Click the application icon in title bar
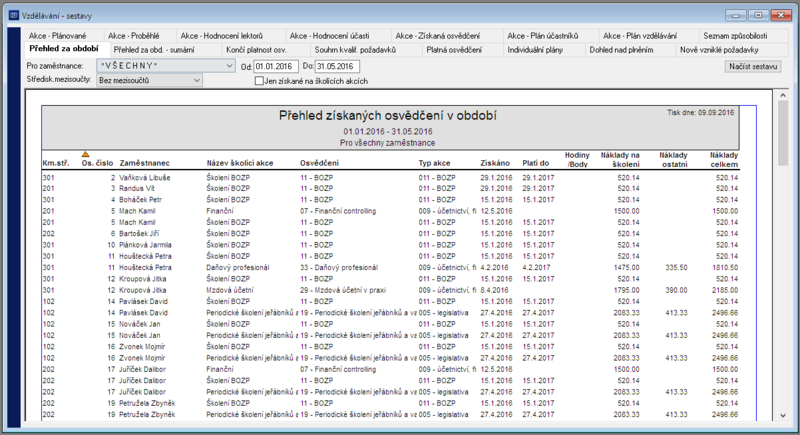800x435 pixels. 14,16
